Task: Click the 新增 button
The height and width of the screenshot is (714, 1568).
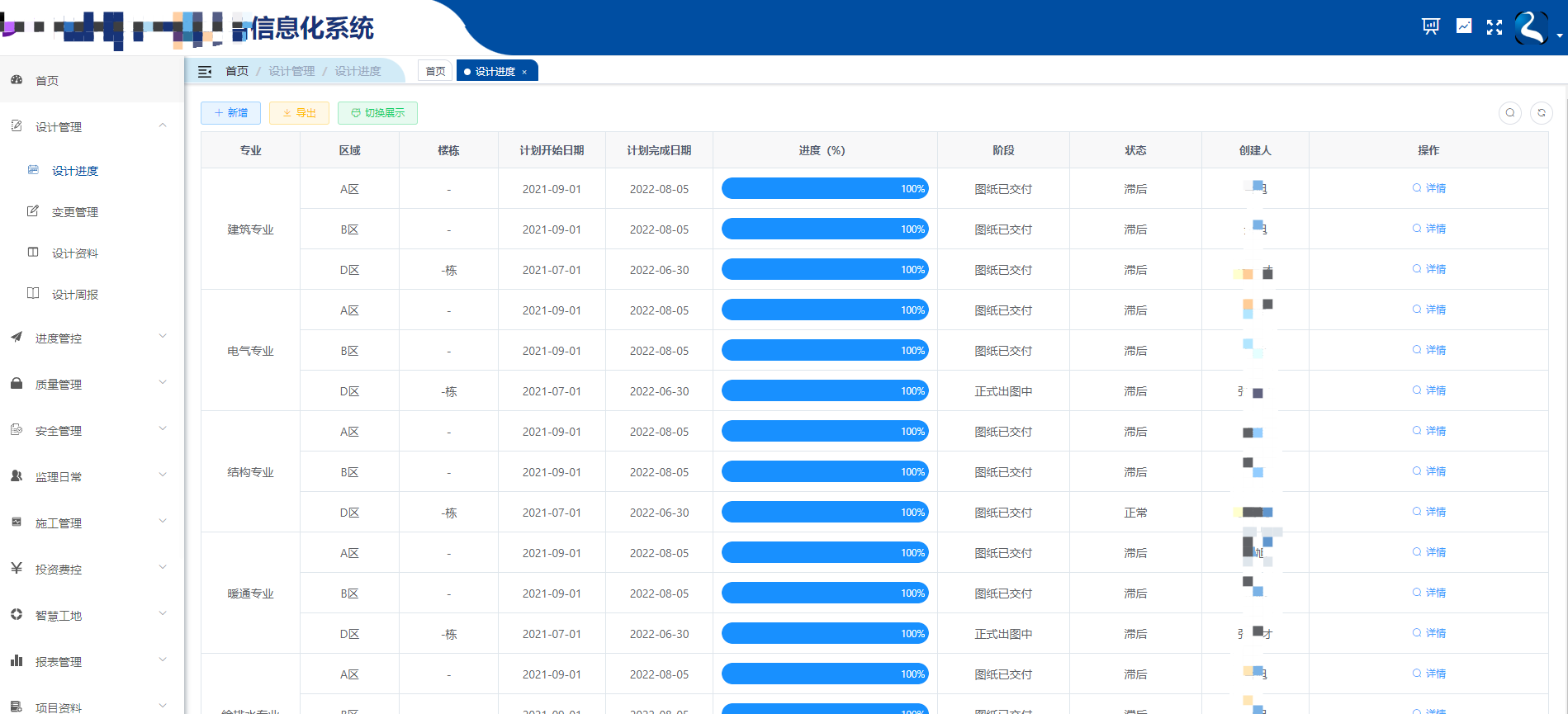Action: click(x=230, y=113)
